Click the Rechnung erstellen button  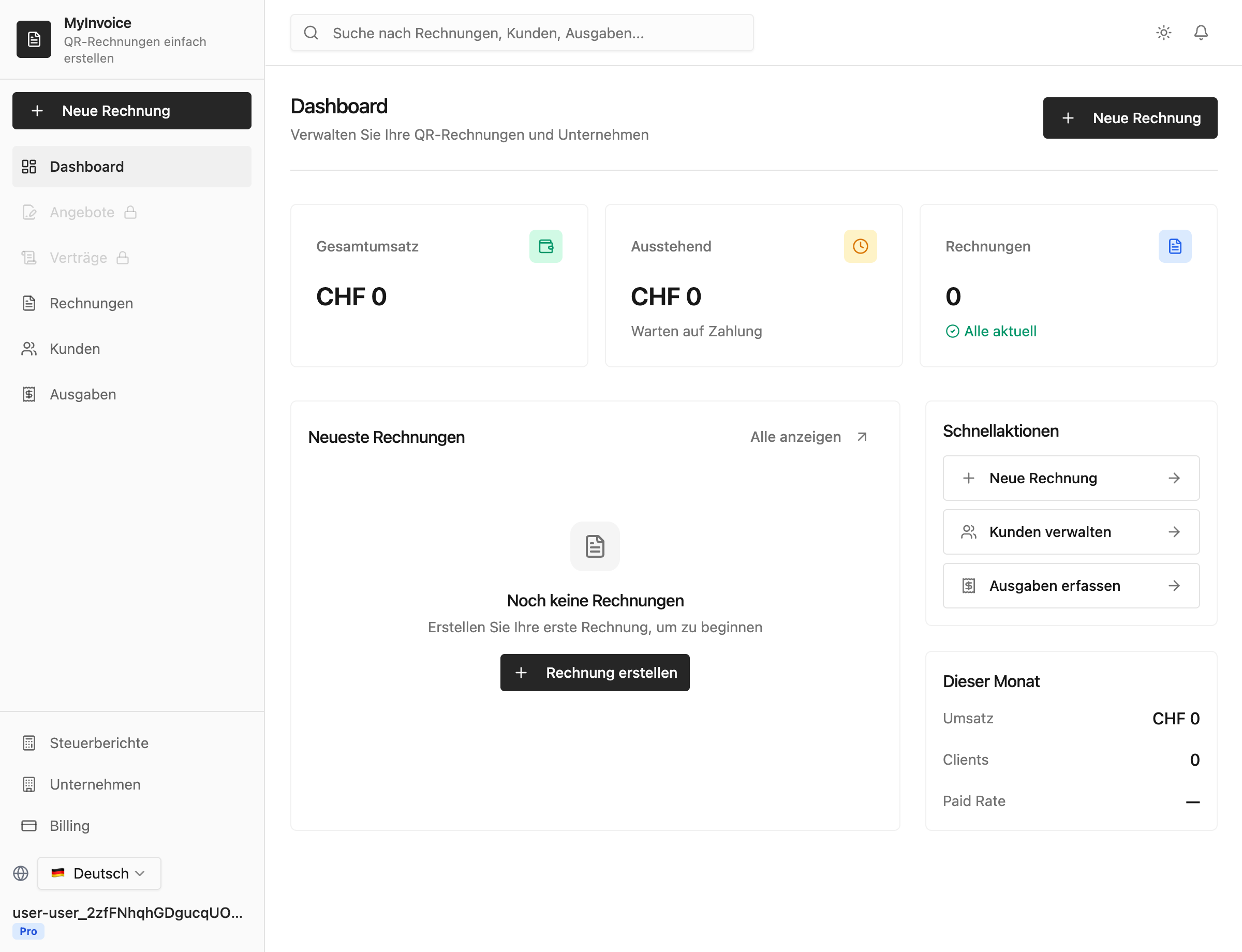(x=595, y=673)
